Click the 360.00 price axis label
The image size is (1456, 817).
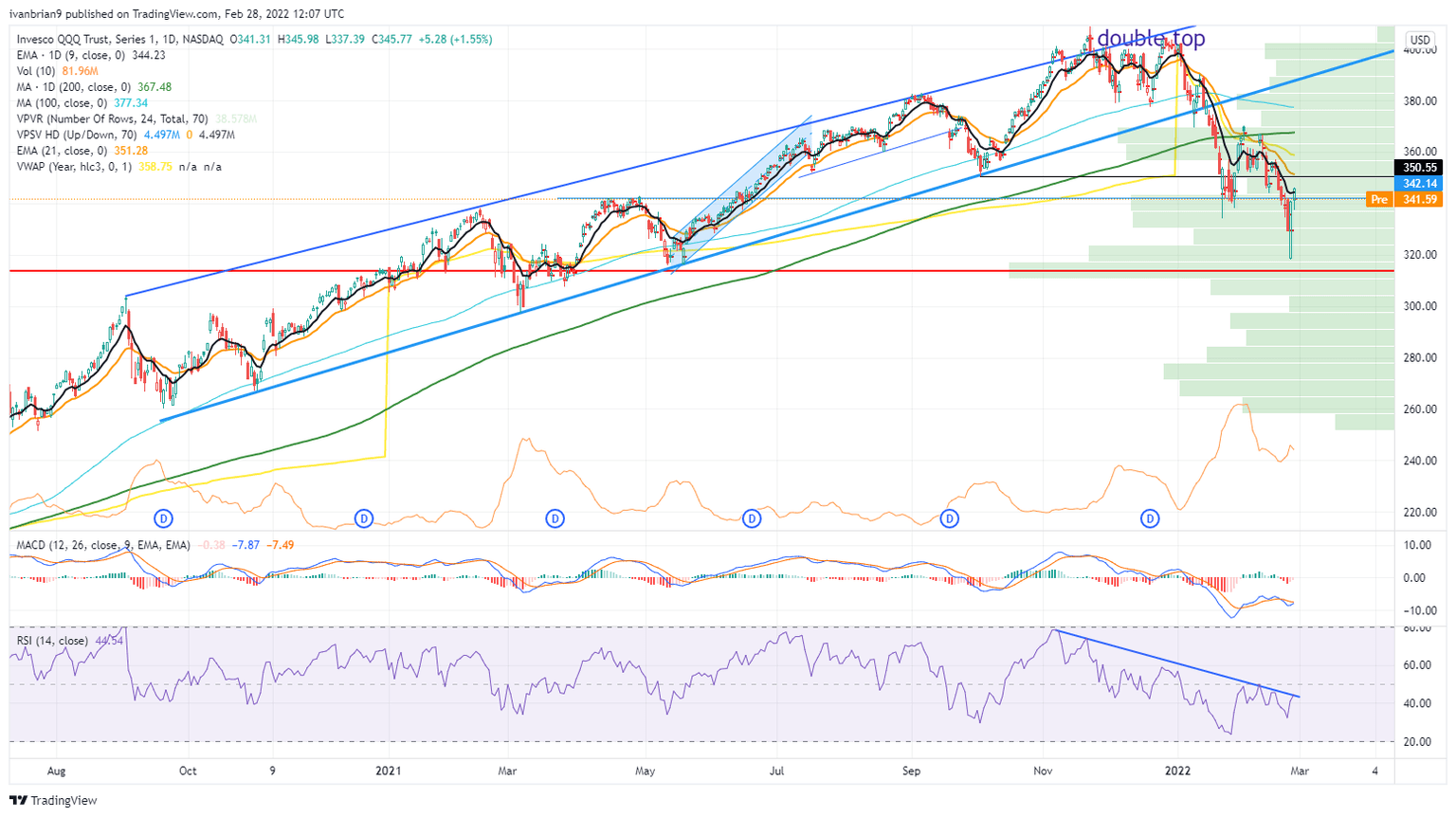pos(1421,152)
